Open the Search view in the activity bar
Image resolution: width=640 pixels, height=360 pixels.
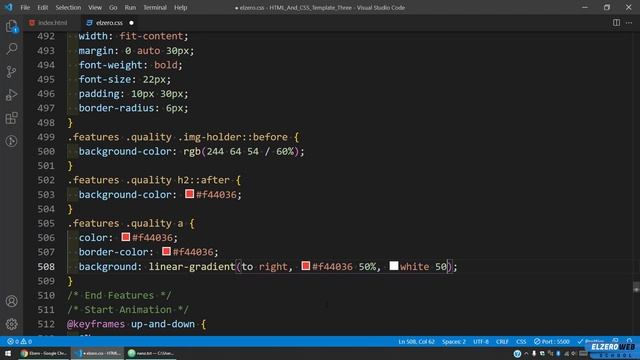tap(11, 49)
